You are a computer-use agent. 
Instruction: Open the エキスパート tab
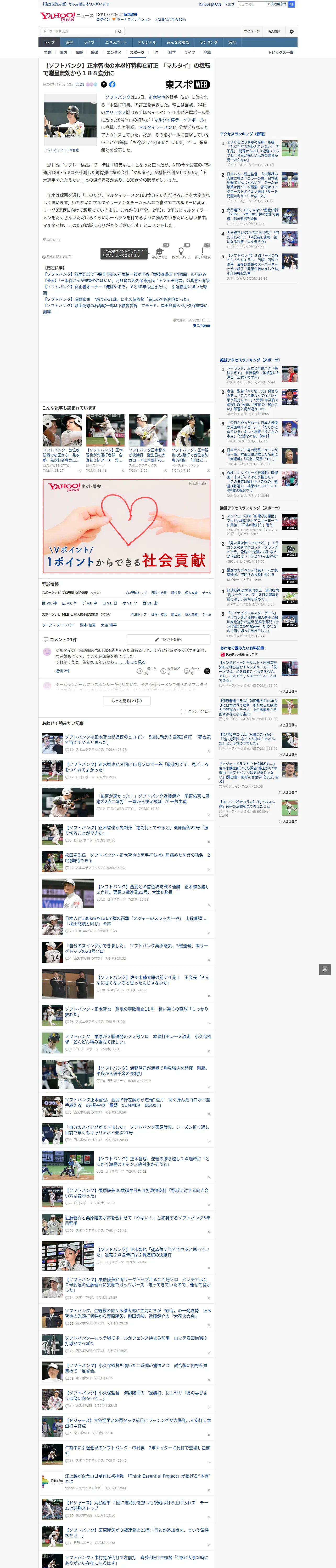pos(116,43)
